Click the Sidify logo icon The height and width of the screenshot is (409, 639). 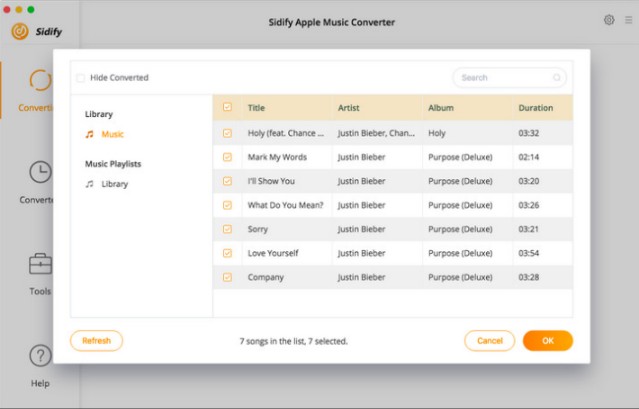(19, 31)
